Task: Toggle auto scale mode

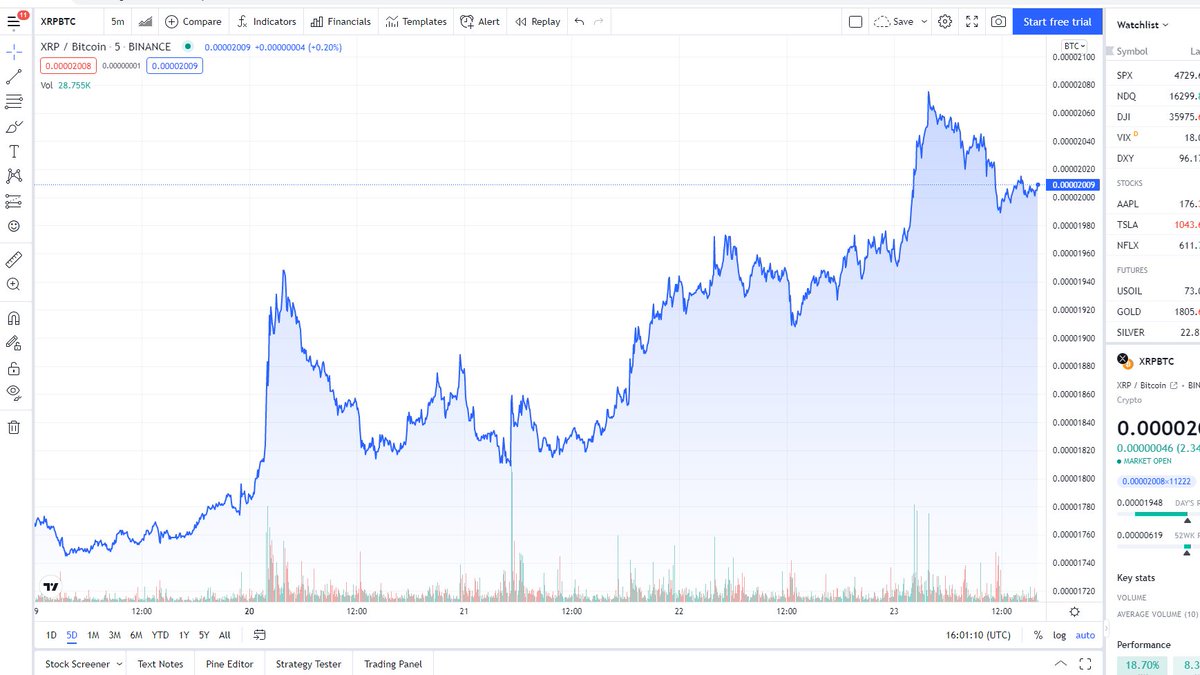Action: pos(1085,635)
